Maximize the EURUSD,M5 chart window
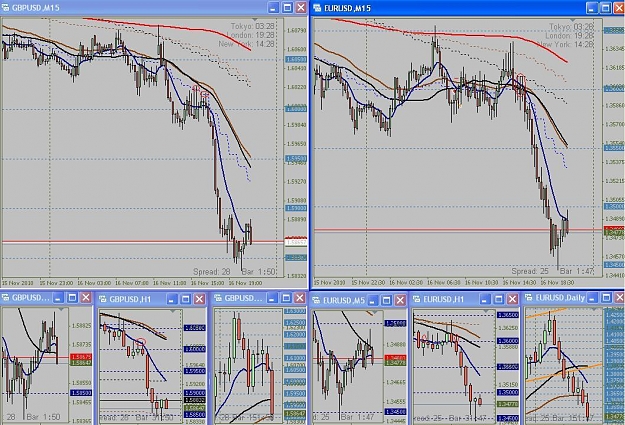Image resolution: width=625 pixels, height=425 pixels. 386,300
